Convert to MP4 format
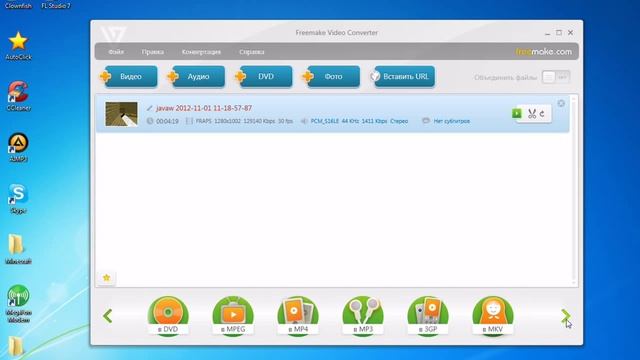 (x=298, y=316)
